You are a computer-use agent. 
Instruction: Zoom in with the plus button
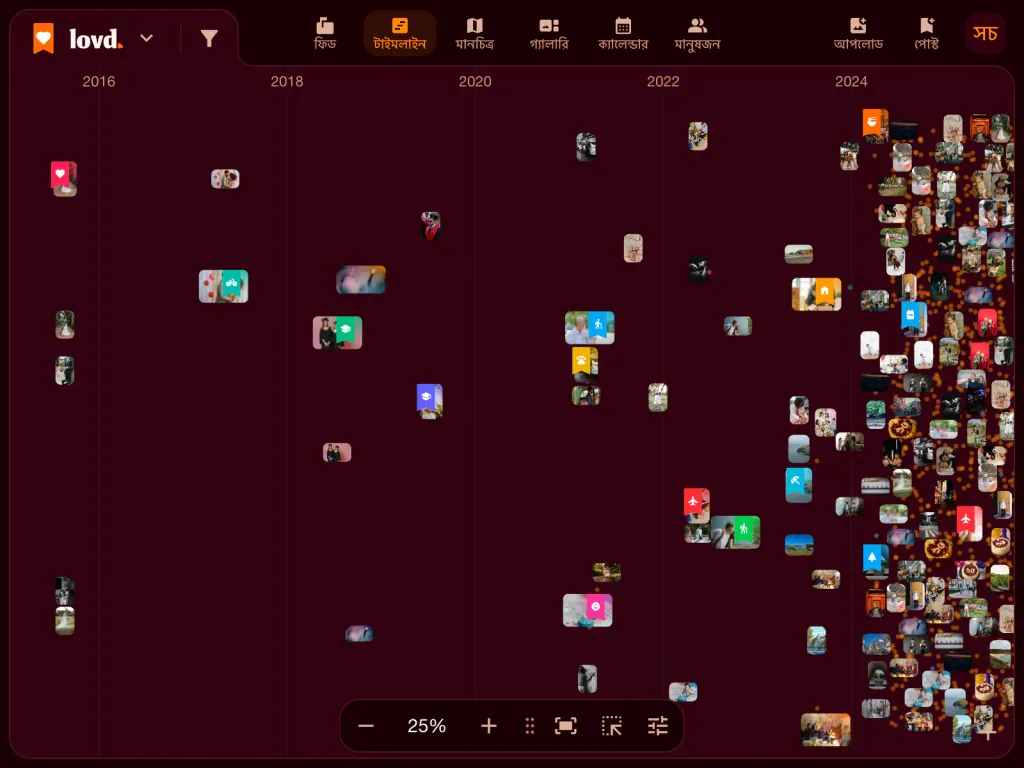point(488,726)
